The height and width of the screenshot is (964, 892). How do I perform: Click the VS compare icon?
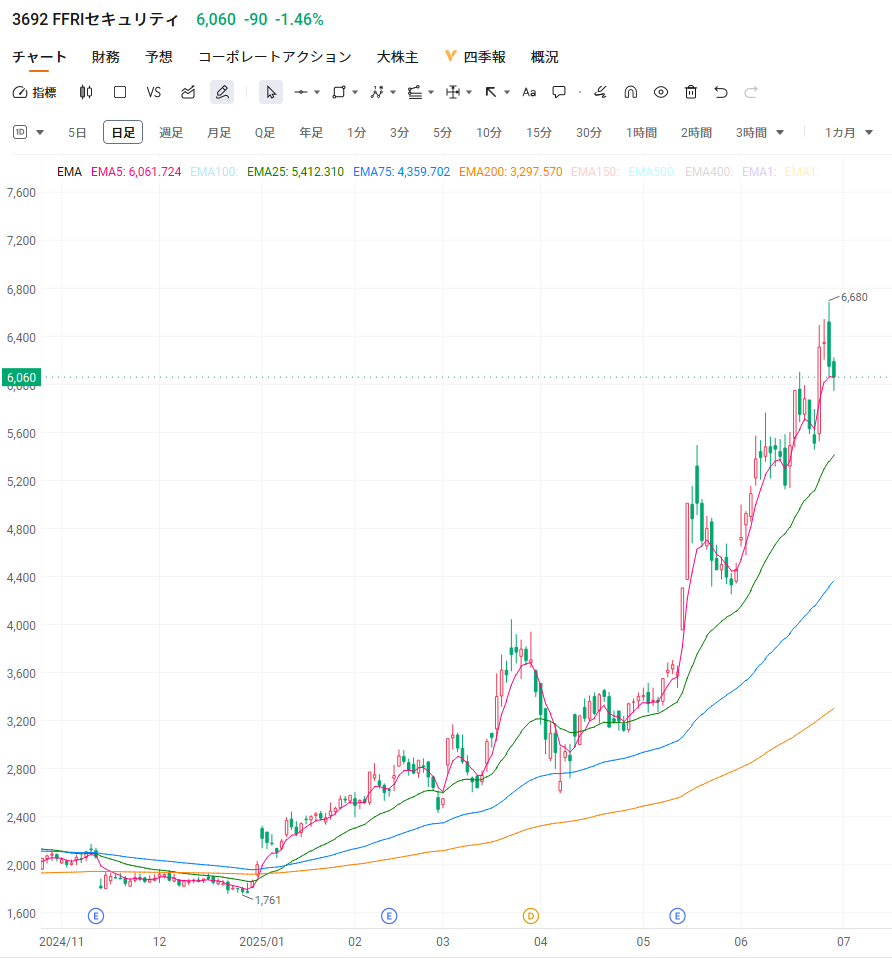tap(153, 92)
